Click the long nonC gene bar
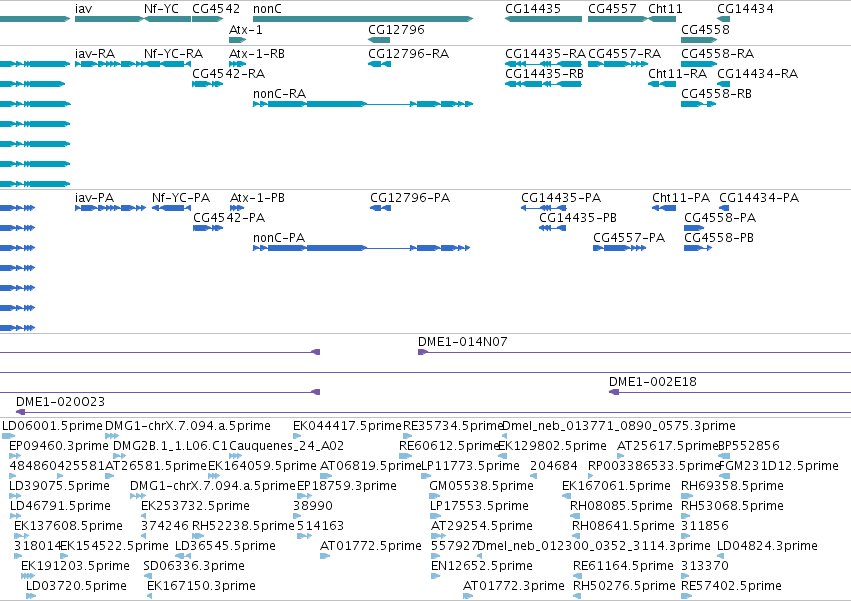Viewport: 851px width, 601px height. 363,19
